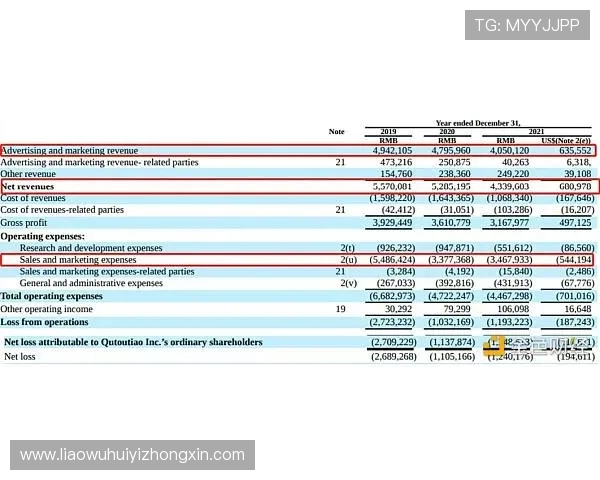Click the Total operating expenses label

[x=50, y=296]
